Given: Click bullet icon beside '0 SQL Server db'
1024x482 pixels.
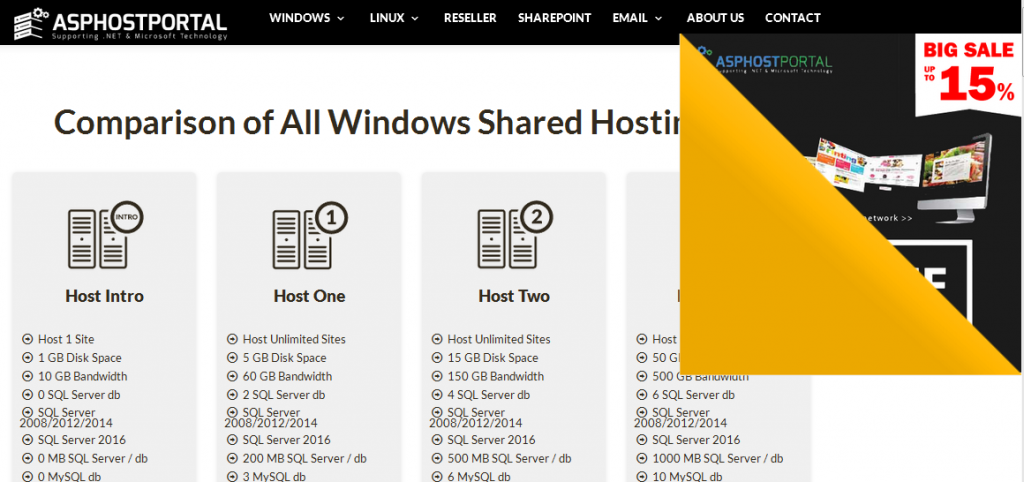Looking at the screenshot, I should tap(27, 394).
